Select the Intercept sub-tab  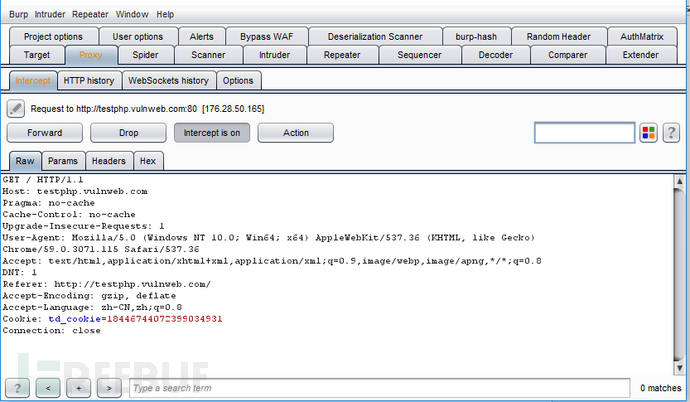[x=33, y=81]
